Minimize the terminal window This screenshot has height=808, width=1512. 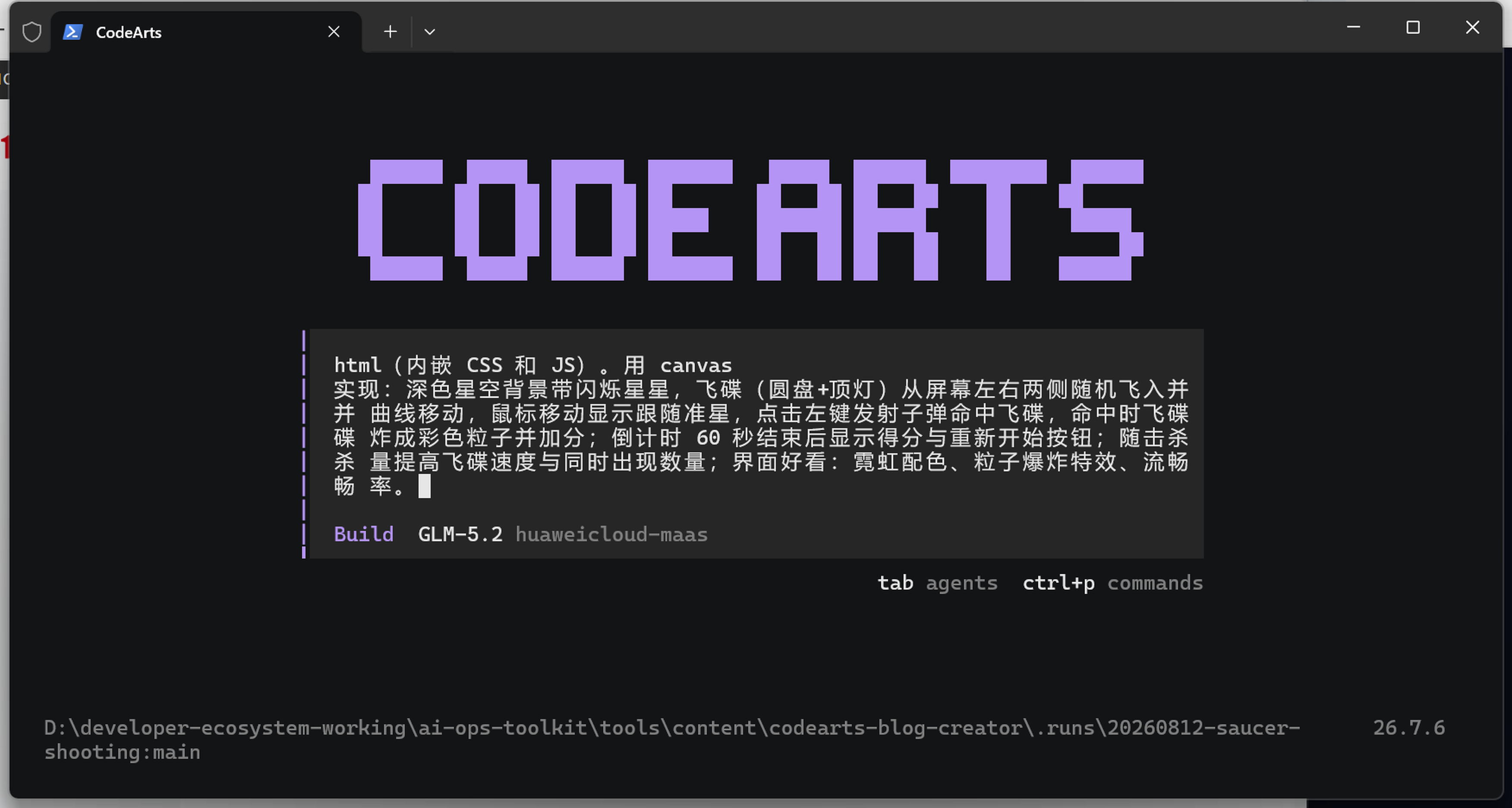(x=1354, y=27)
